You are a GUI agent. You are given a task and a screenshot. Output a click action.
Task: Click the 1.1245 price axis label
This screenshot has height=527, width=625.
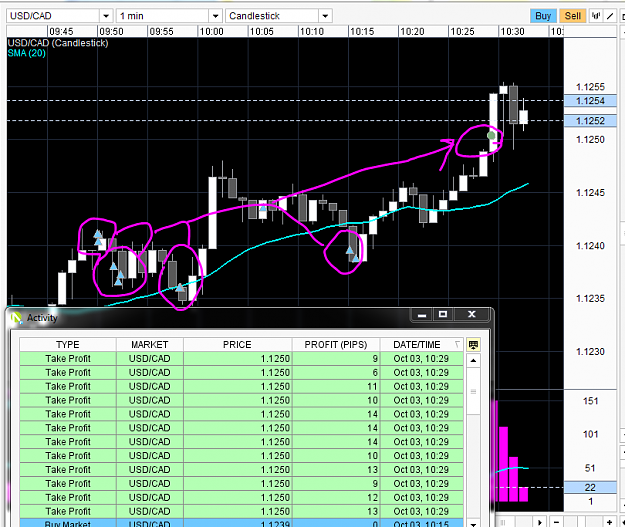(590, 193)
